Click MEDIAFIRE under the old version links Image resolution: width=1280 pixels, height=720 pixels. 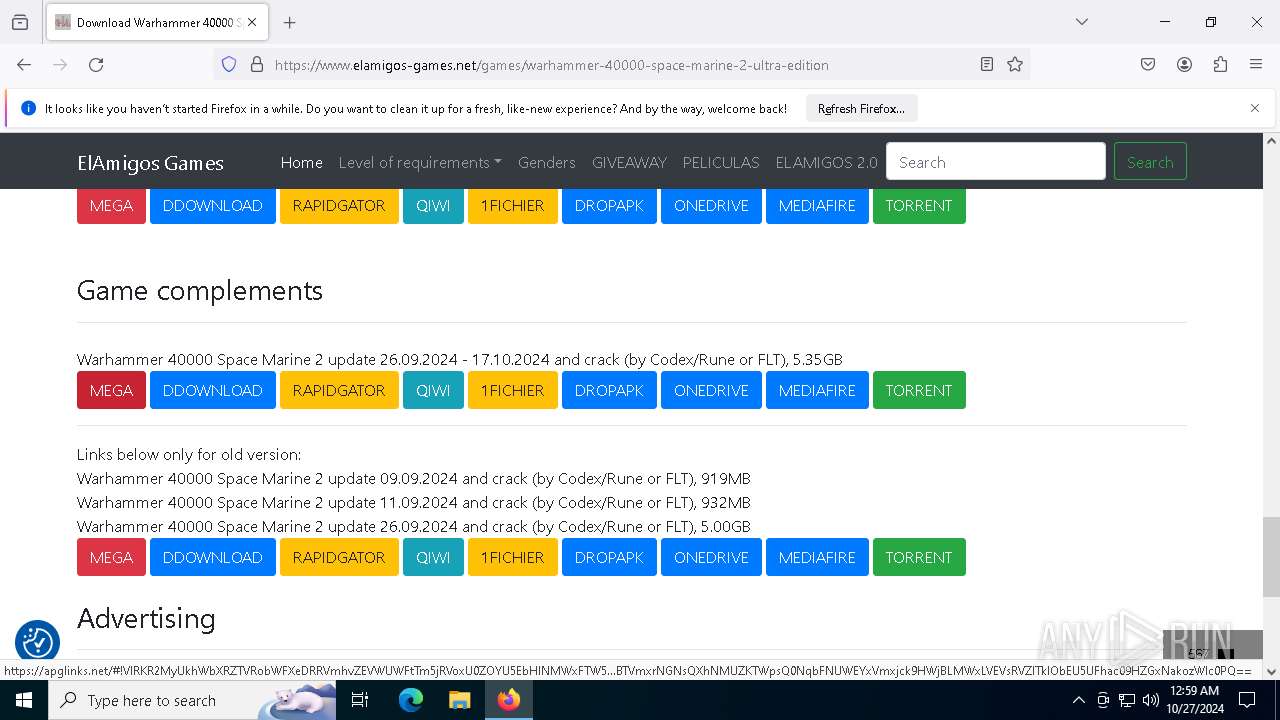(x=817, y=557)
